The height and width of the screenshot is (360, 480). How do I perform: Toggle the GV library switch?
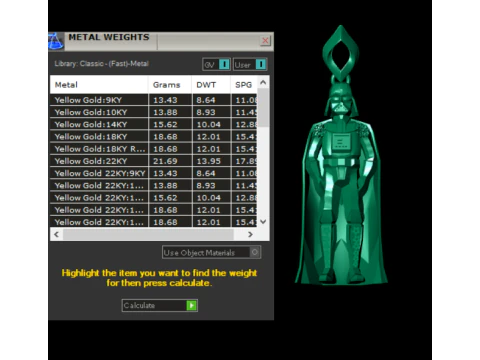216,64
